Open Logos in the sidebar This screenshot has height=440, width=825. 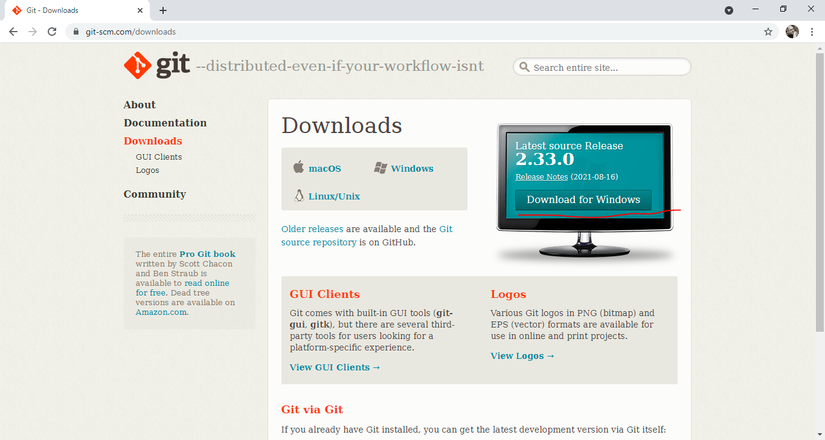147,170
